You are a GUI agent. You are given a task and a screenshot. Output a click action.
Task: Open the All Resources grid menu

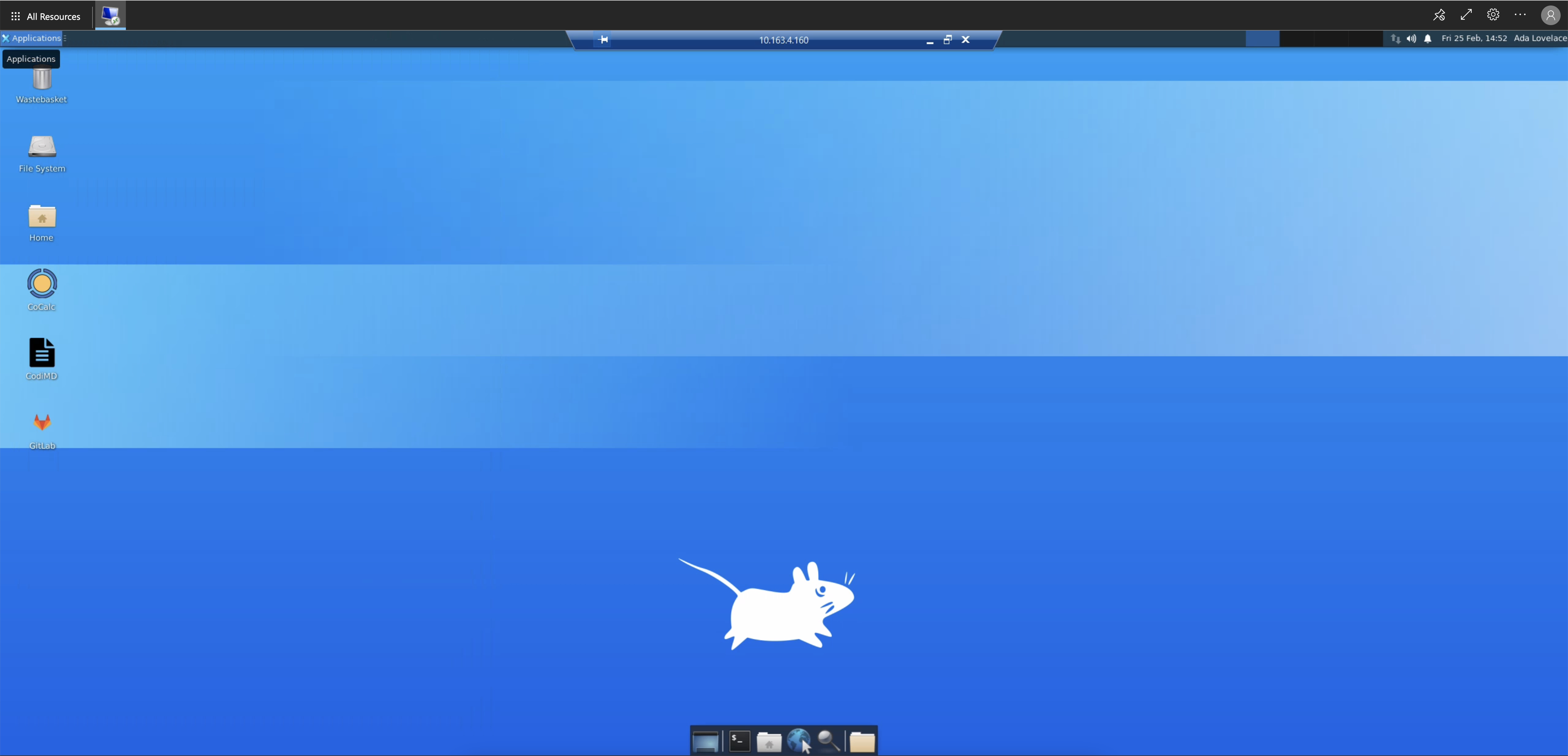click(46, 17)
